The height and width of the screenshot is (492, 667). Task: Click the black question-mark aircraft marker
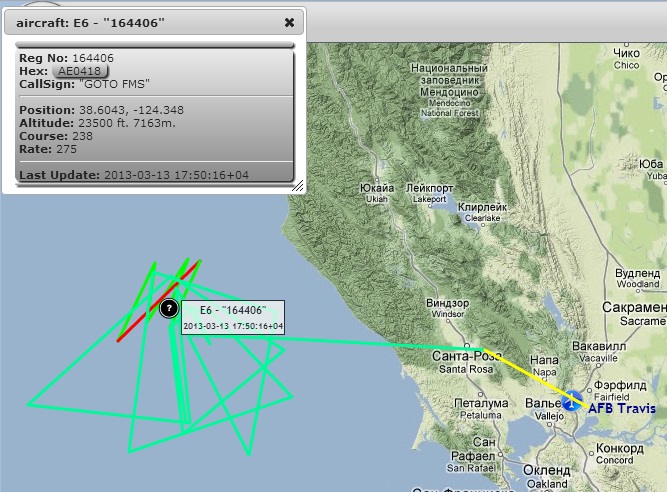[x=169, y=308]
